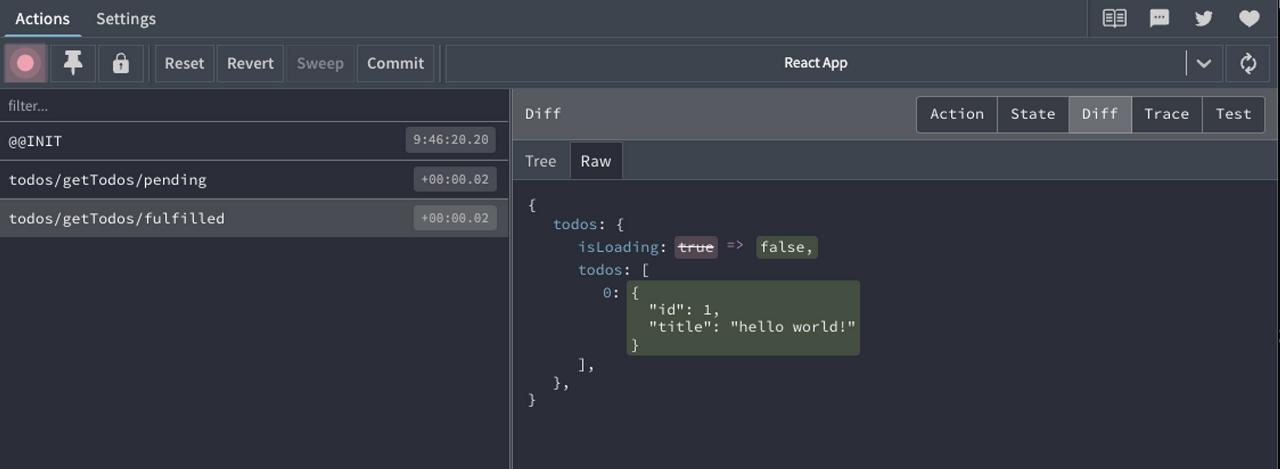Image resolution: width=1280 pixels, height=469 pixels.
Task: Click the heart support icon
Action: (1249, 18)
